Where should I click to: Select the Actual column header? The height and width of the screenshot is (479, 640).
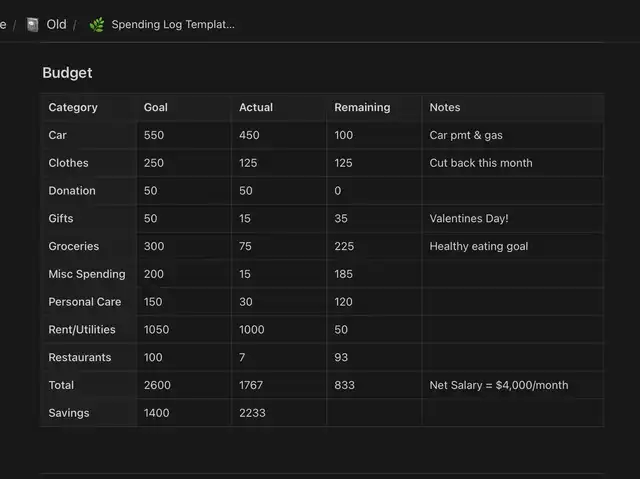coord(256,107)
